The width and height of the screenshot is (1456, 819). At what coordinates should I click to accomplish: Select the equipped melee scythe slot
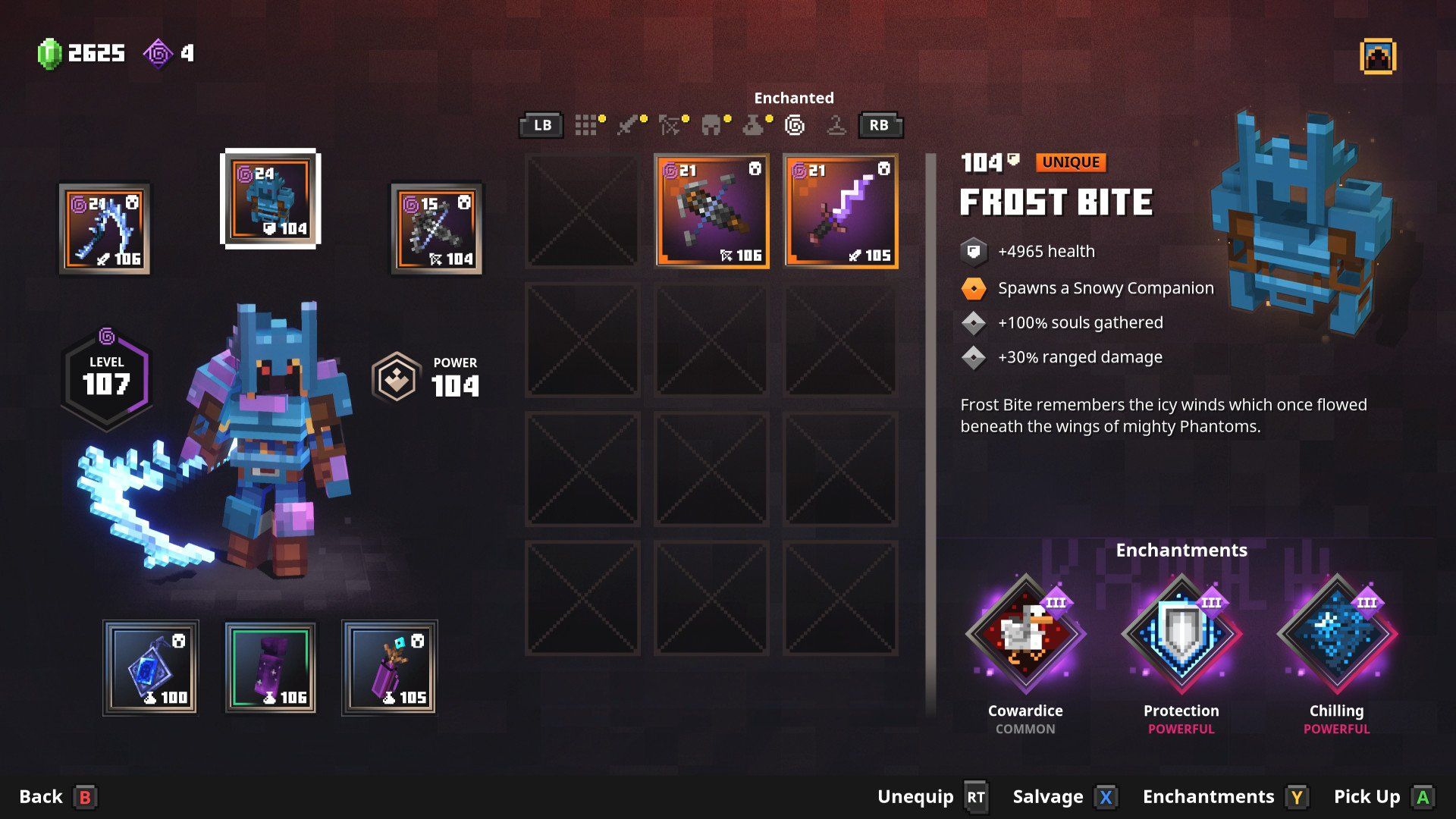(105, 227)
